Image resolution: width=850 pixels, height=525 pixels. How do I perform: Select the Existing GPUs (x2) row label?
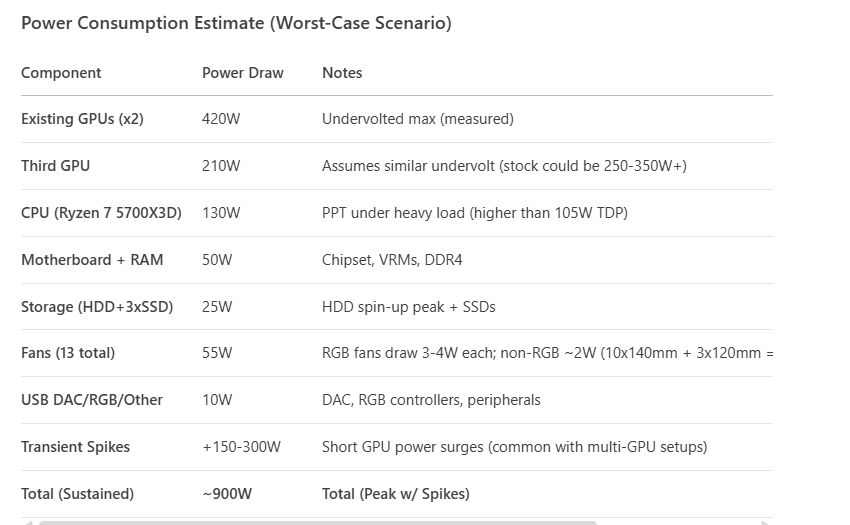[82, 119]
